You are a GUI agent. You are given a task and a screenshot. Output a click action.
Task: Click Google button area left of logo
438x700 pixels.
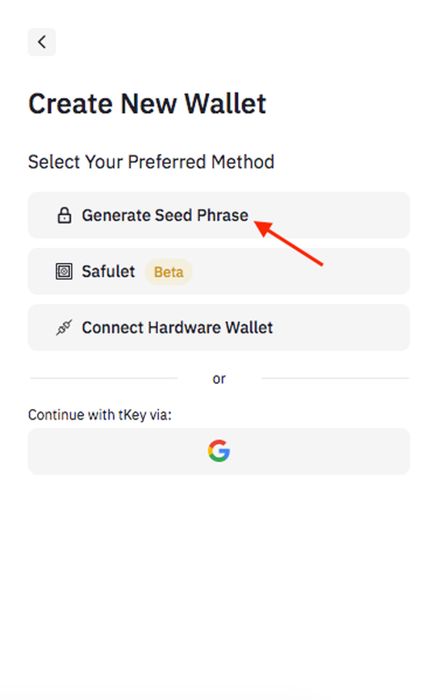117,451
